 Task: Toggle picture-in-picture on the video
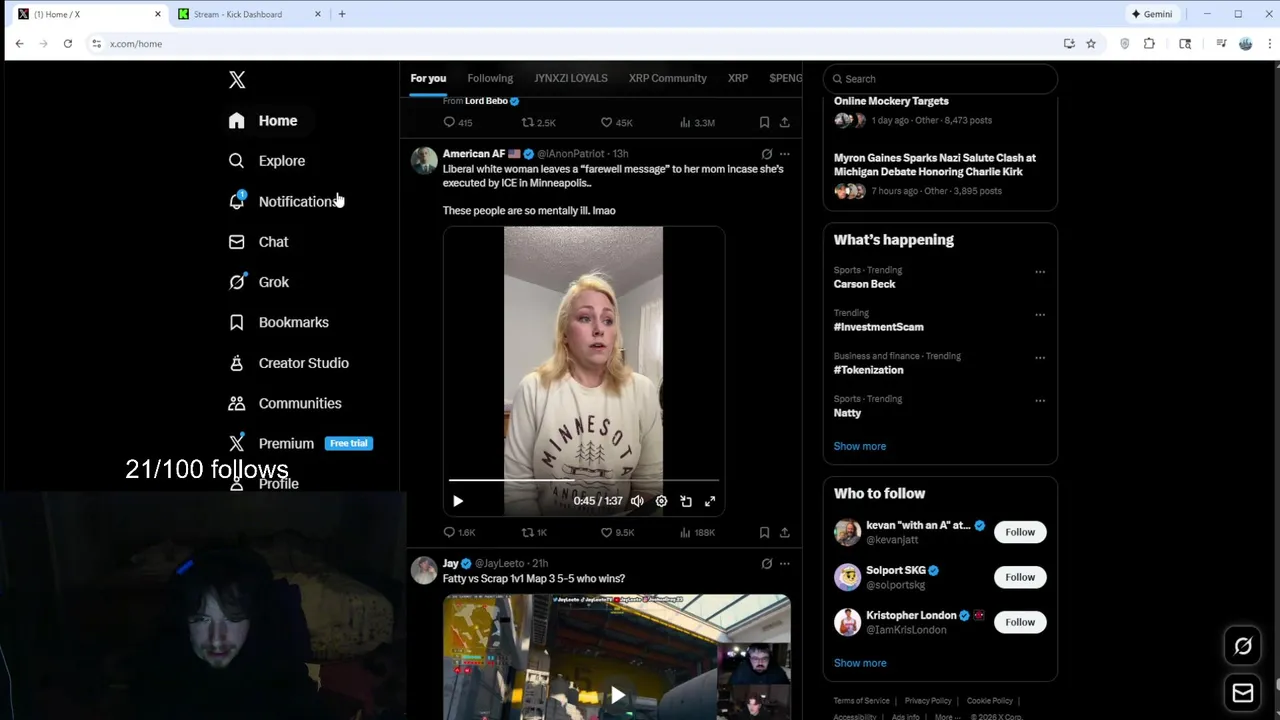[x=686, y=501]
